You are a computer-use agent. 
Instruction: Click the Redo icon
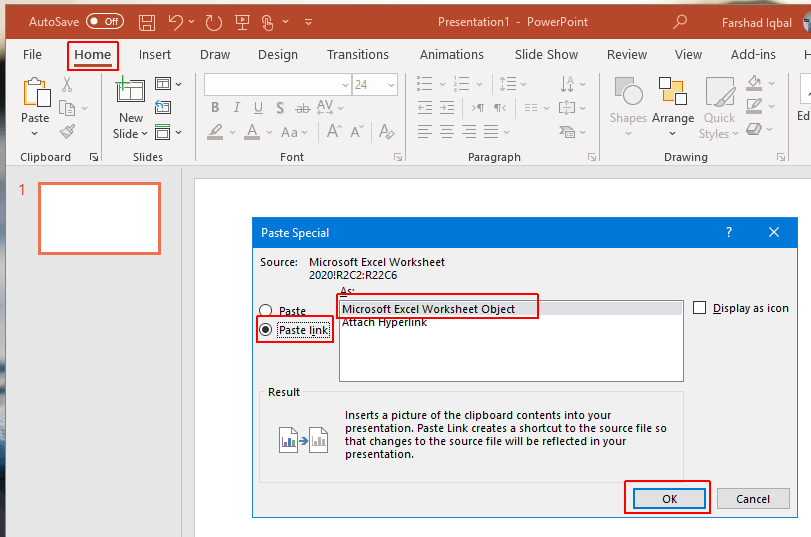[213, 22]
